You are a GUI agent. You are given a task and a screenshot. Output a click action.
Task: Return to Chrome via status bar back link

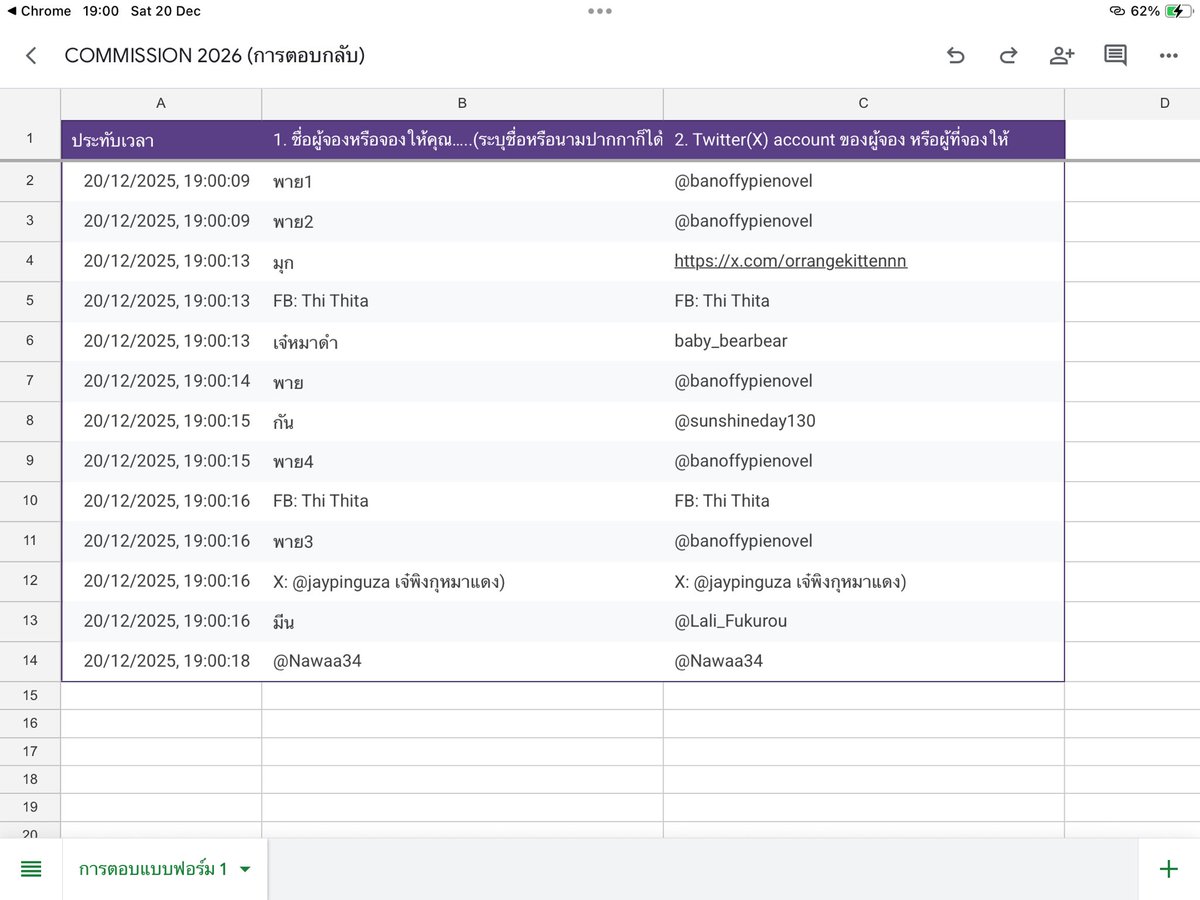(38, 11)
